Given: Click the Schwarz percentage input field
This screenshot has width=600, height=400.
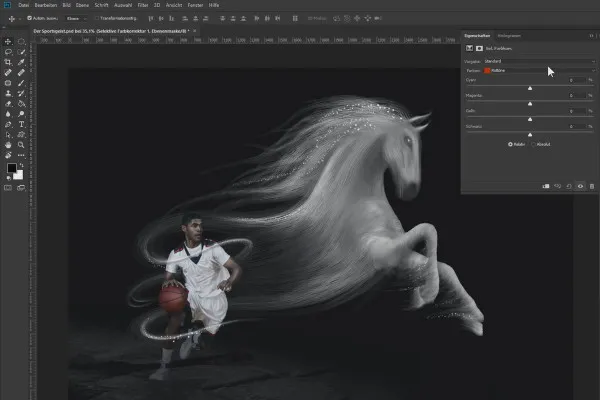Looking at the screenshot, I should pos(577,126).
